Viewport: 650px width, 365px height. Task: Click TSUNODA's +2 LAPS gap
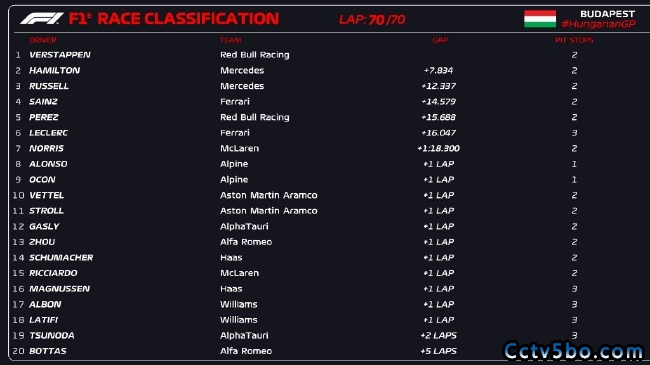439,336
